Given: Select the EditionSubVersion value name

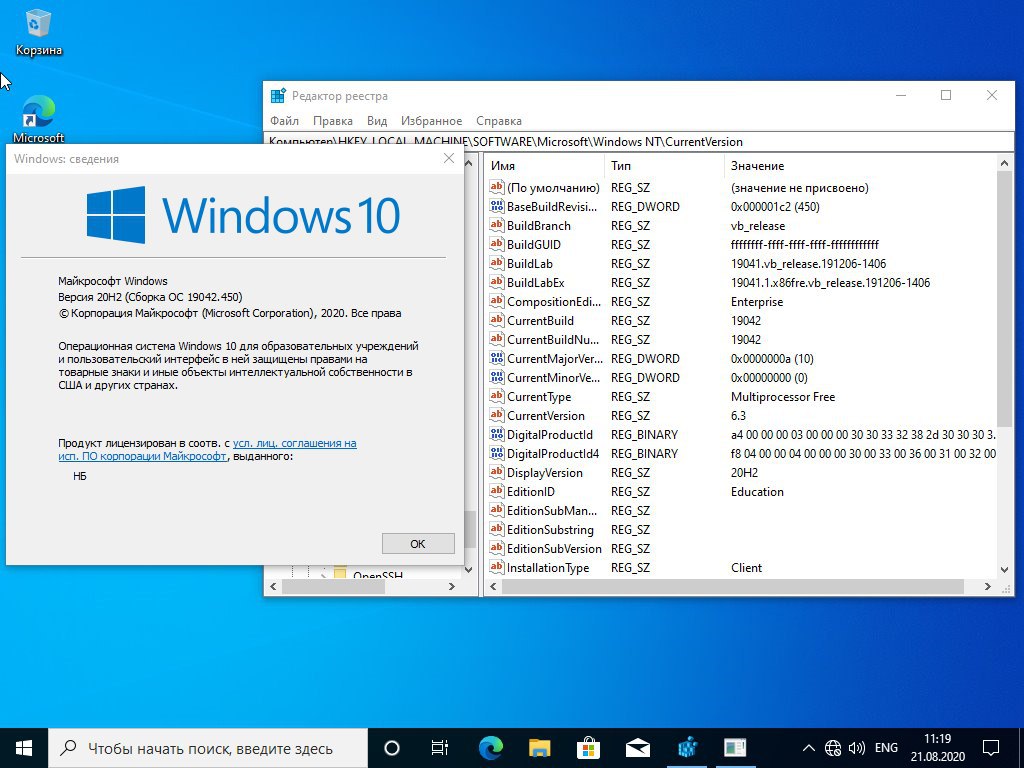Looking at the screenshot, I should click(554, 548).
